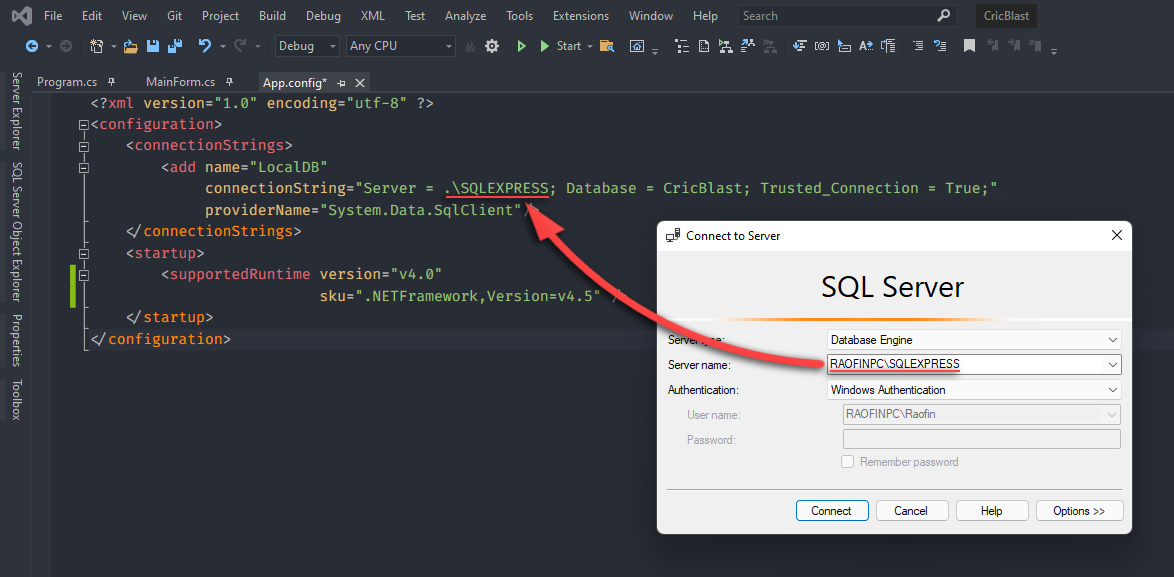Open the Git menu
This screenshot has height=577, width=1174.
pos(173,15)
